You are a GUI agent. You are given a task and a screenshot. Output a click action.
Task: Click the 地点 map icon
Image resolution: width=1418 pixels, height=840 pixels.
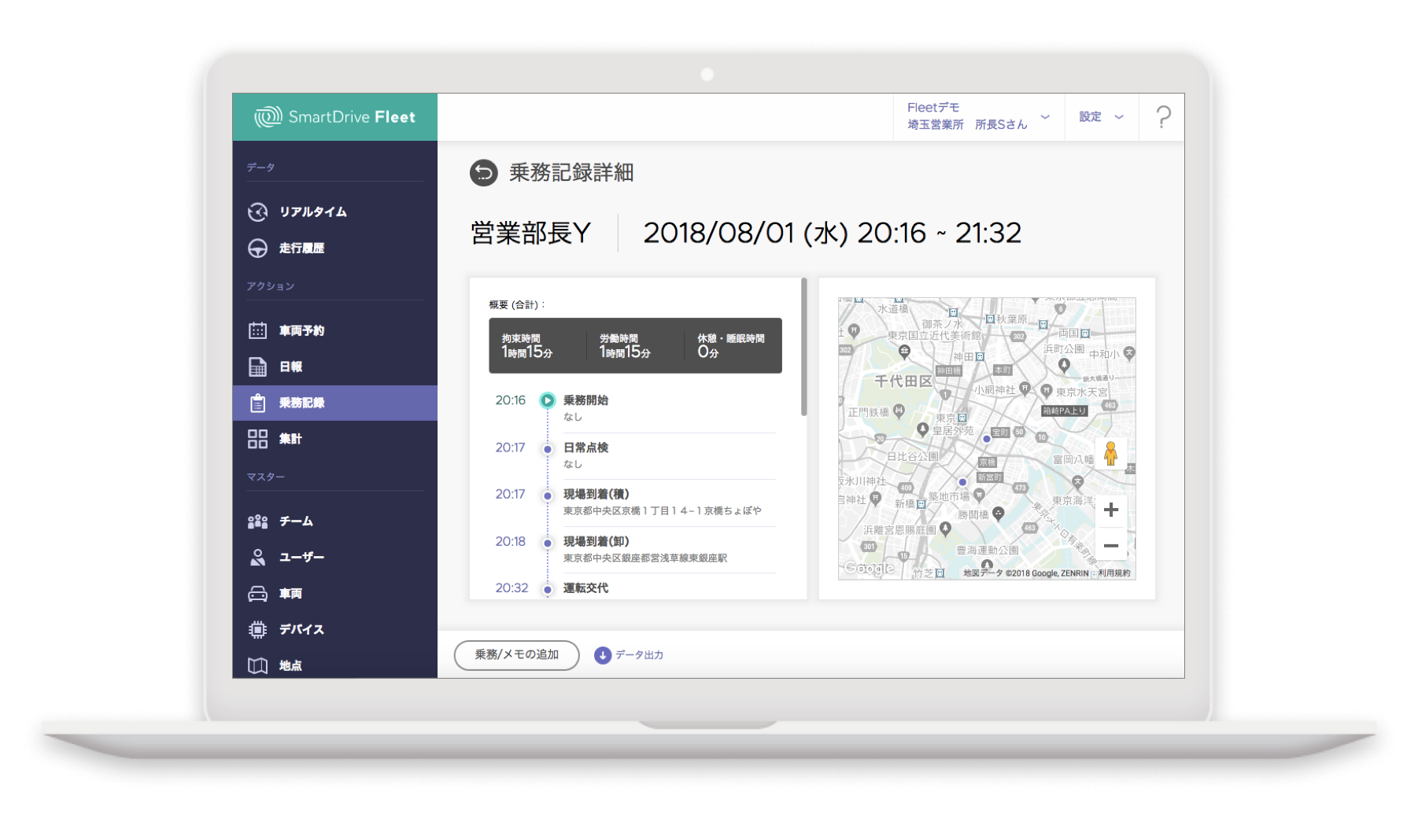pos(258,666)
